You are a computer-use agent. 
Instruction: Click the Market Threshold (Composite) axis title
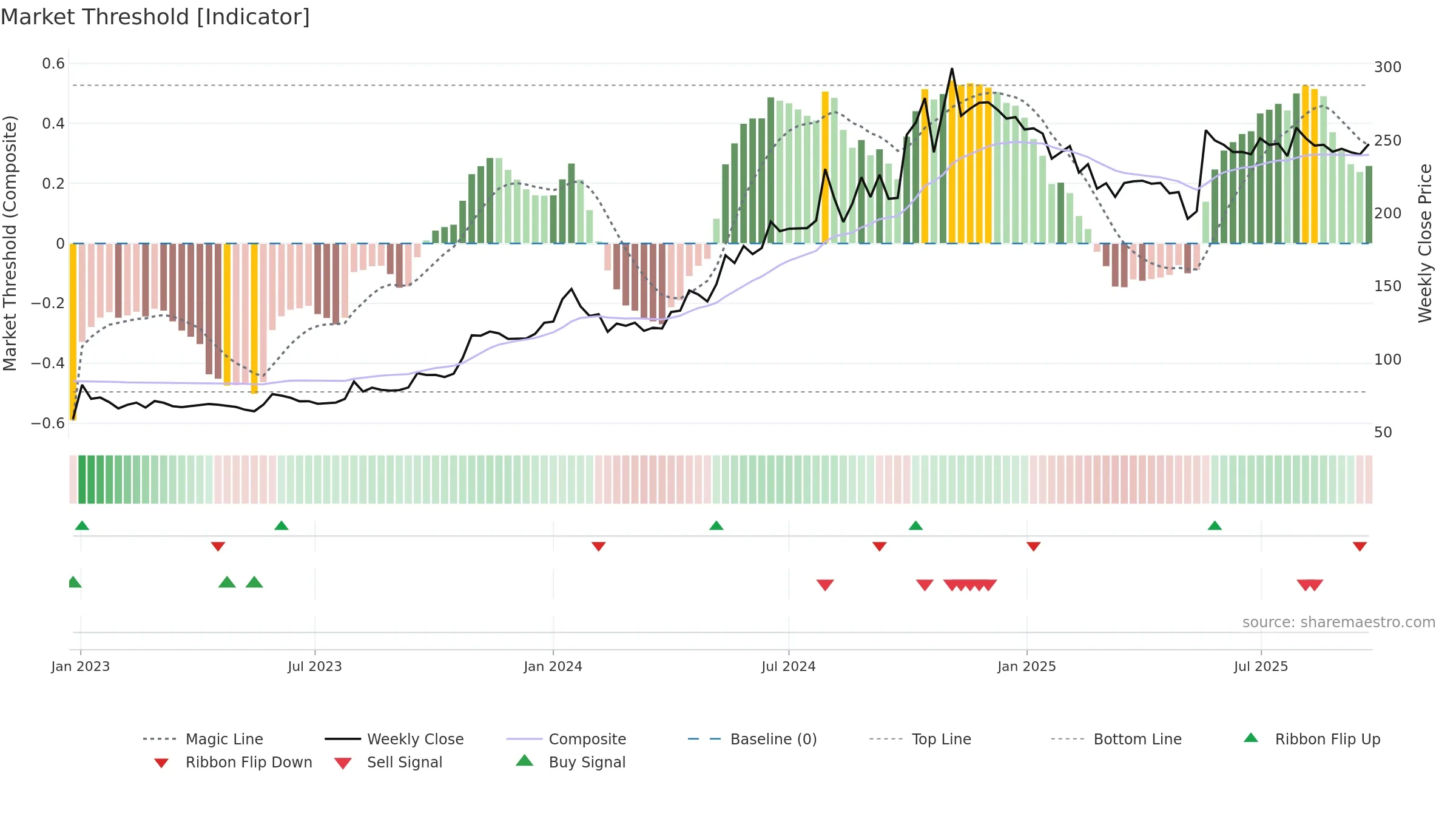[10, 243]
